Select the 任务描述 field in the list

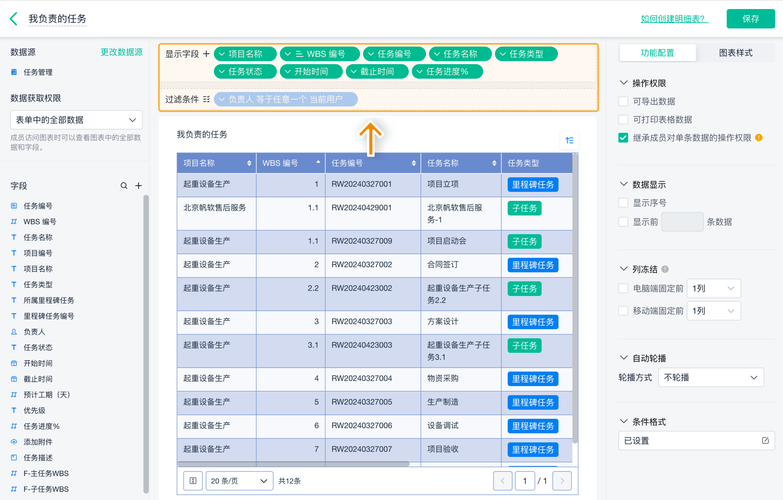pos(37,458)
